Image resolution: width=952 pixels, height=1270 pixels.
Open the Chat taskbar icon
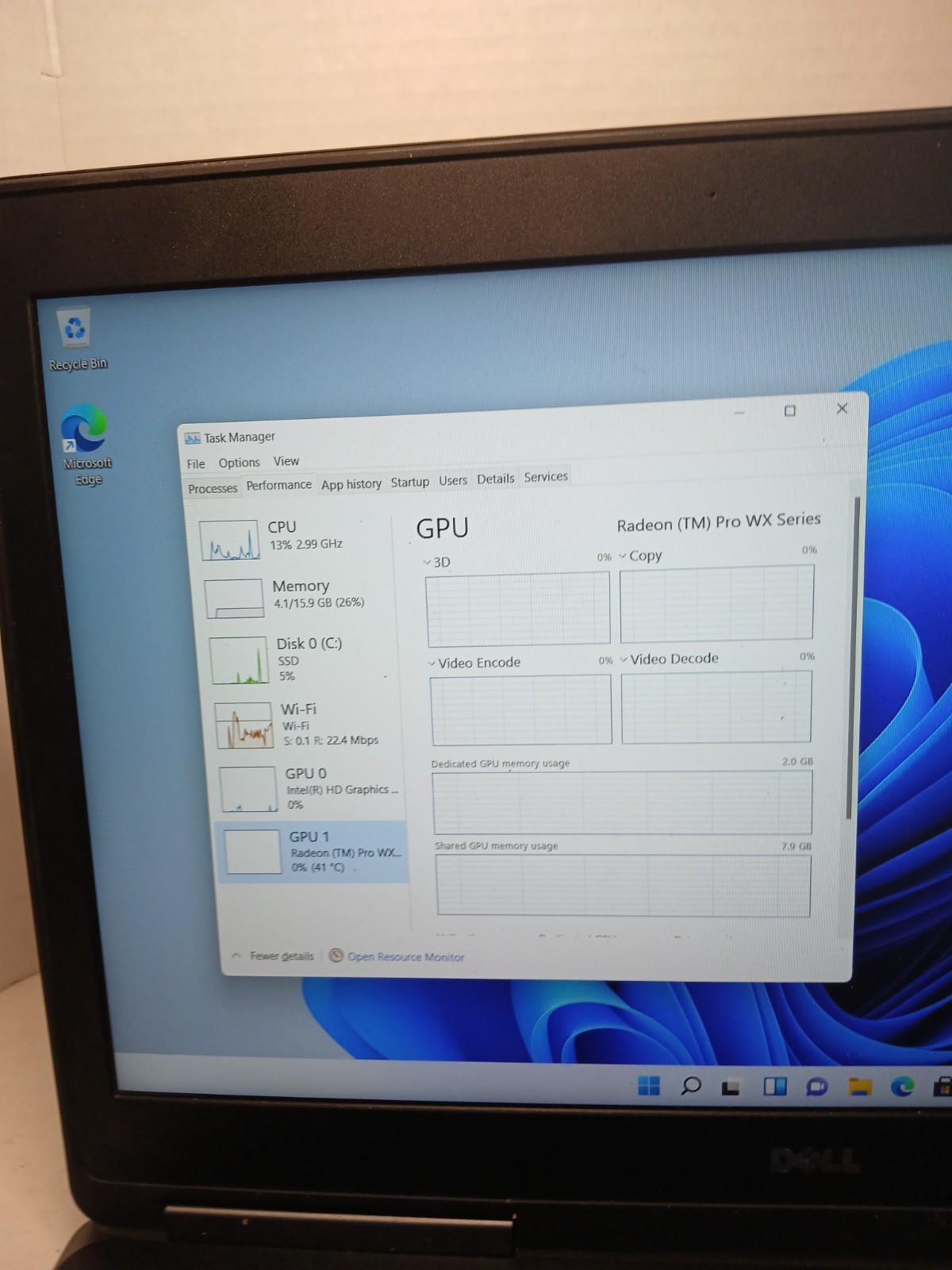click(816, 1086)
